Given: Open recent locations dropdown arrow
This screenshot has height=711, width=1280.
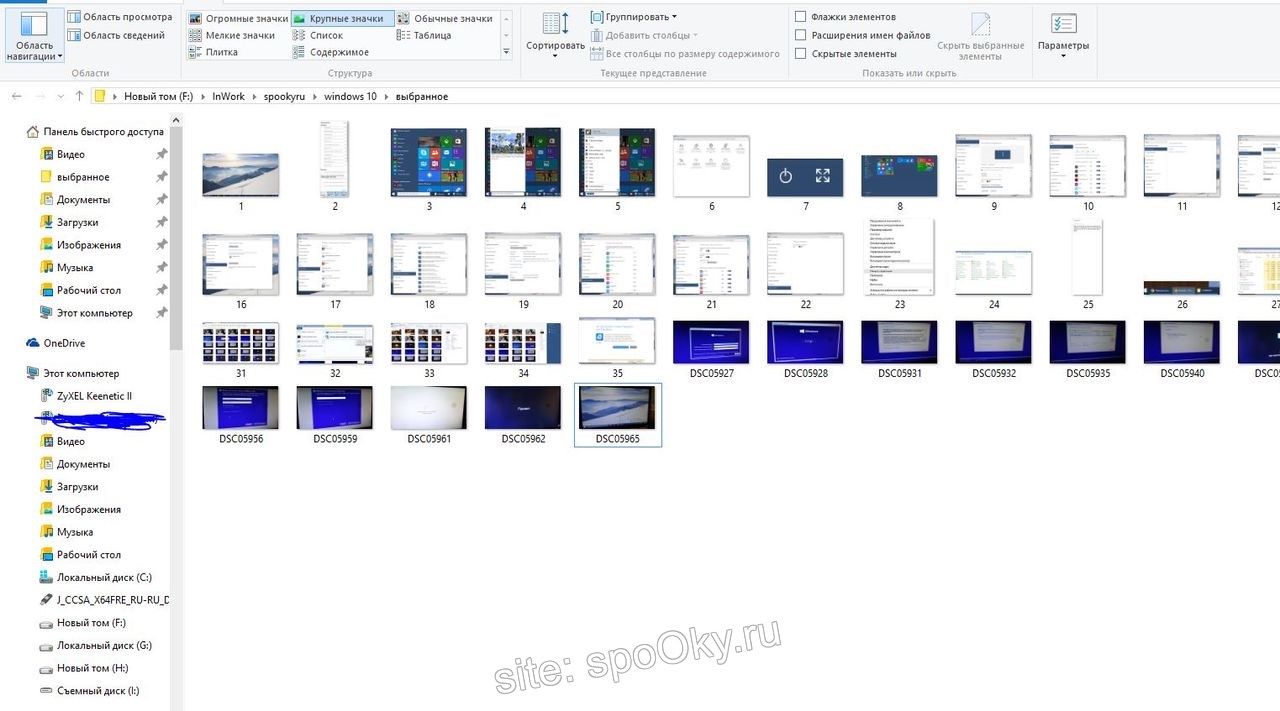Looking at the screenshot, I should tap(61, 97).
